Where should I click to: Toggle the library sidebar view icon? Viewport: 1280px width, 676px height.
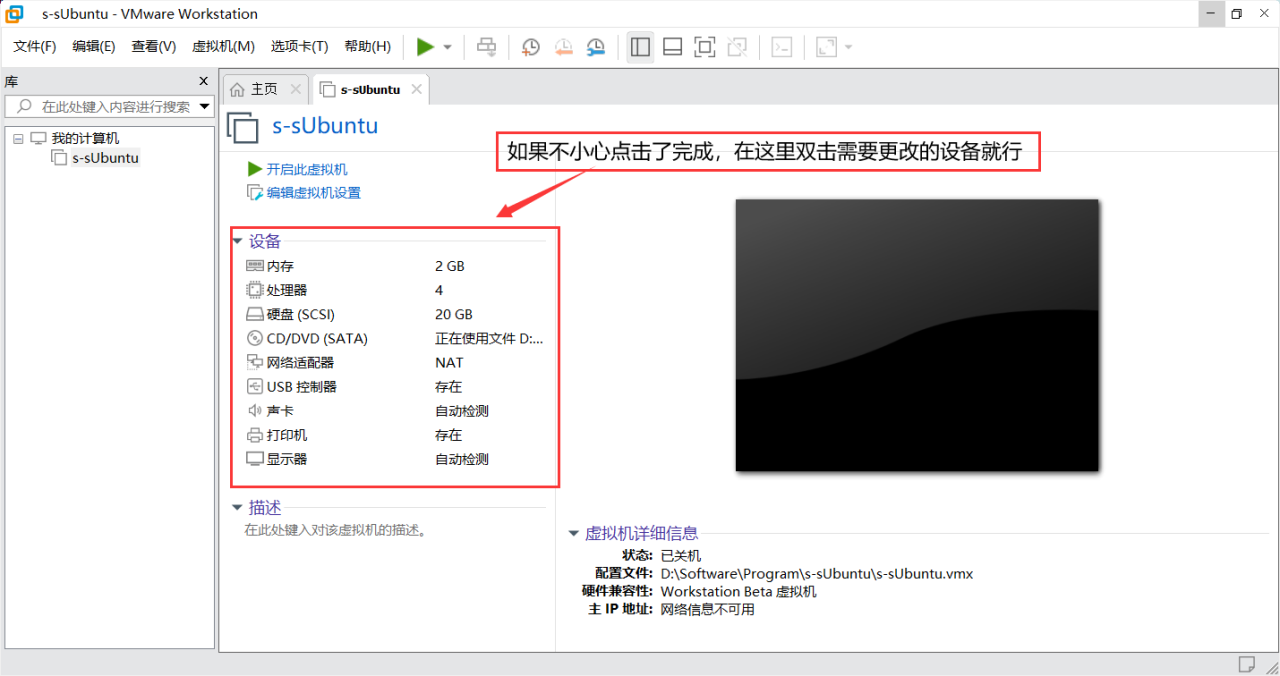641,47
